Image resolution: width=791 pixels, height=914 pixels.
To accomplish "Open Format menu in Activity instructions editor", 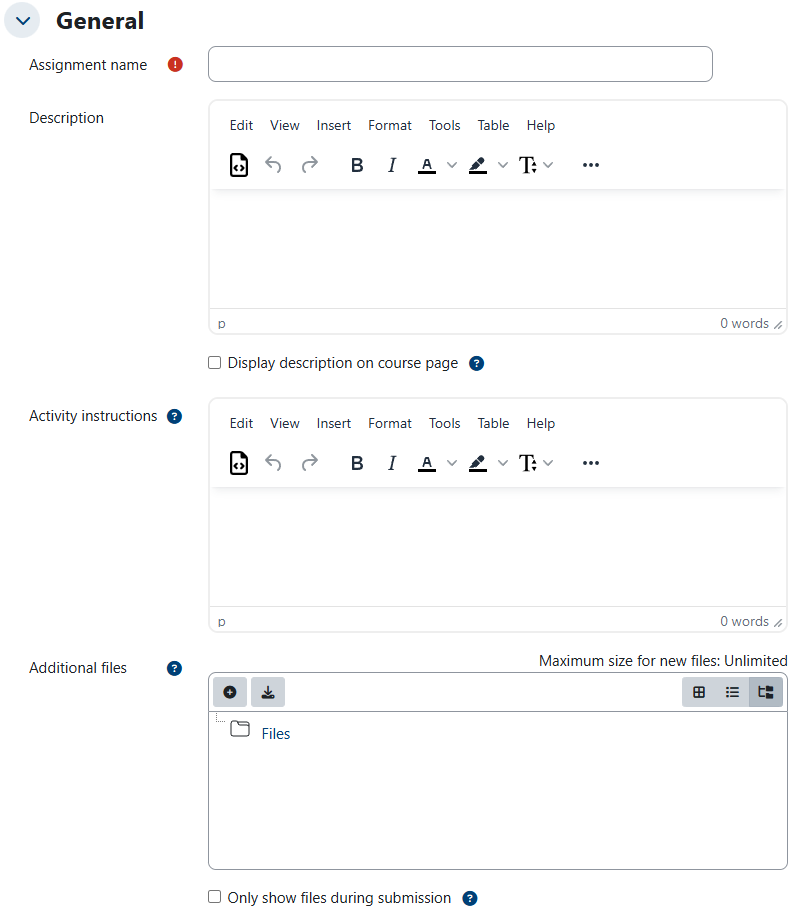I will (389, 423).
